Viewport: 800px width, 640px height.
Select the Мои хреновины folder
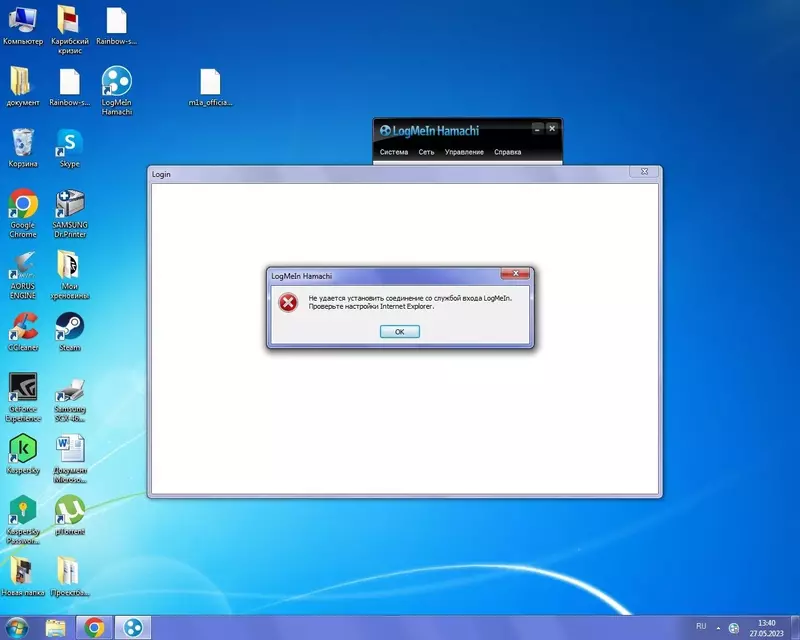pos(70,275)
